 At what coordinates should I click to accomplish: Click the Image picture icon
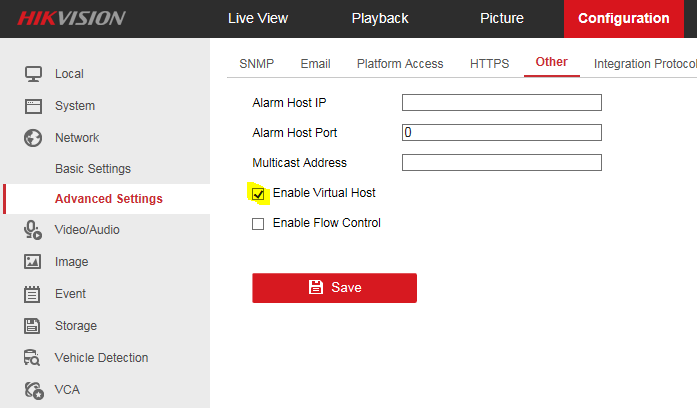tap(33, 261)
